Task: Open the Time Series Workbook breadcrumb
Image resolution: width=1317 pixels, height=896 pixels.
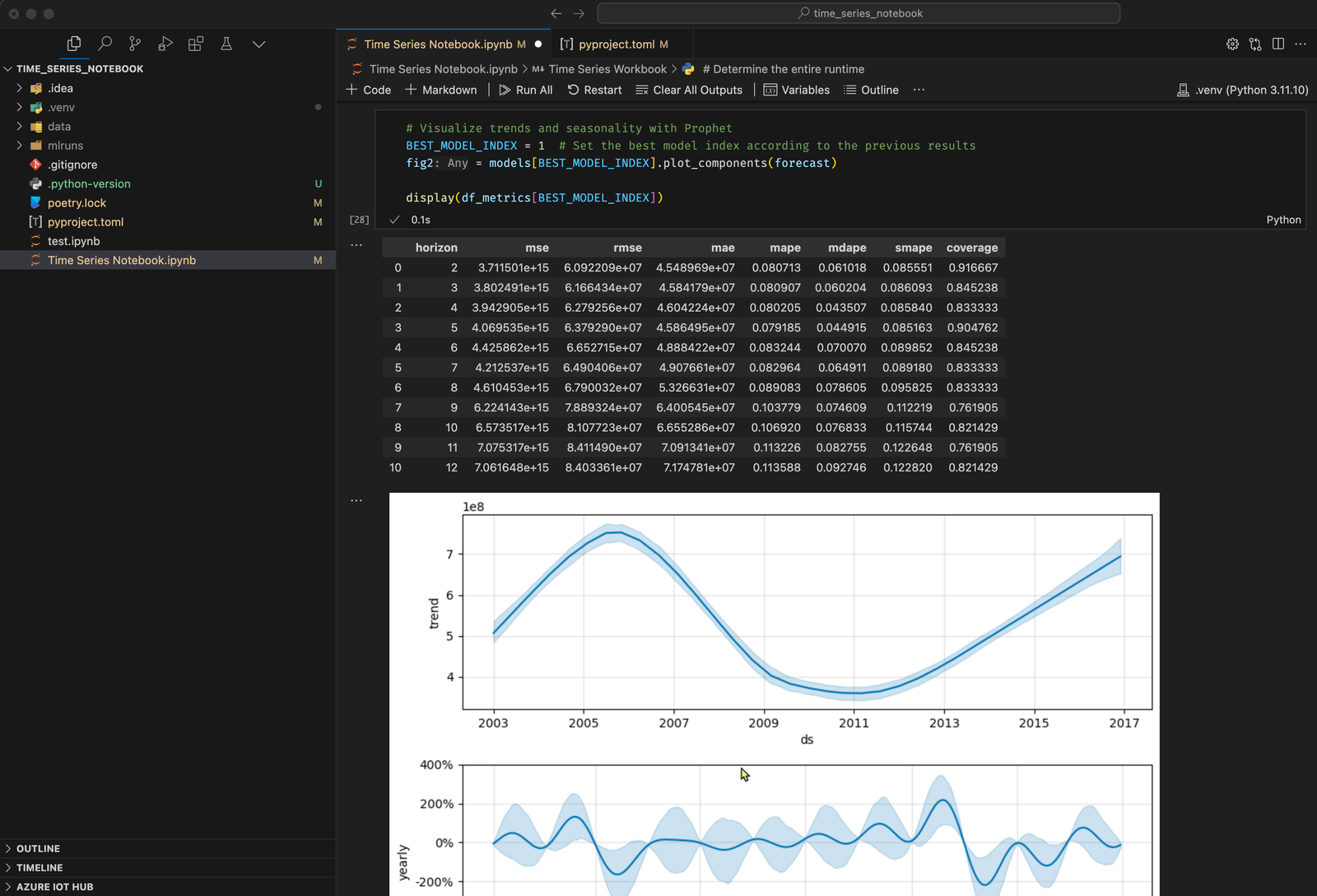Action: coord(607,69)
